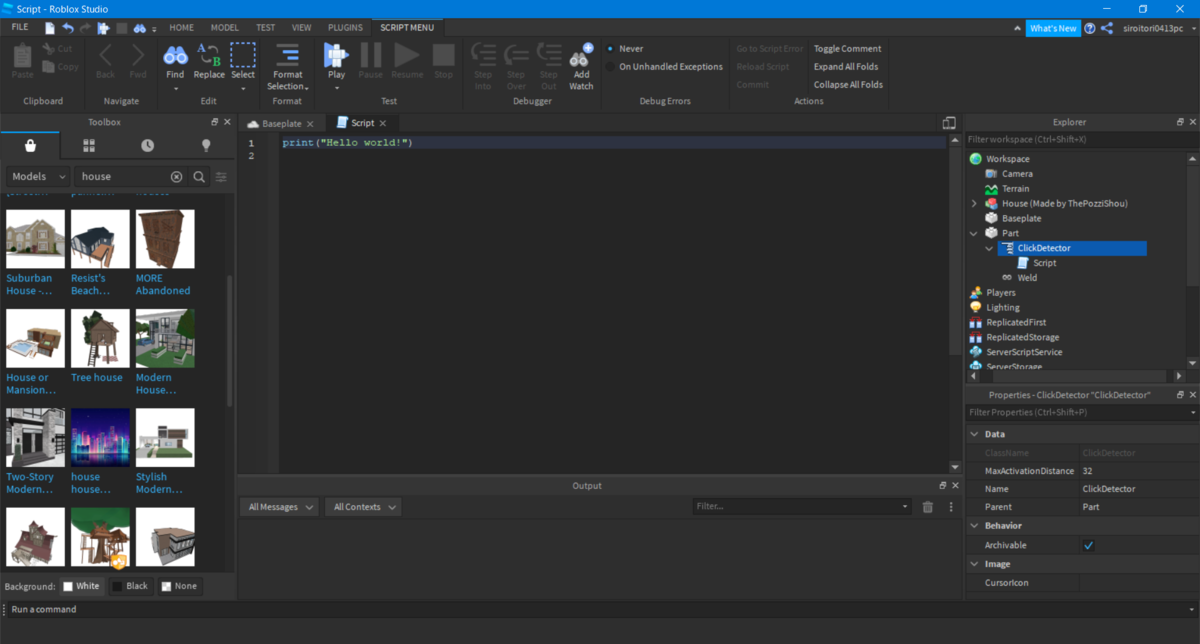Click Format Selection
The image size is (1200, 644).
click(x=288, y=67)
